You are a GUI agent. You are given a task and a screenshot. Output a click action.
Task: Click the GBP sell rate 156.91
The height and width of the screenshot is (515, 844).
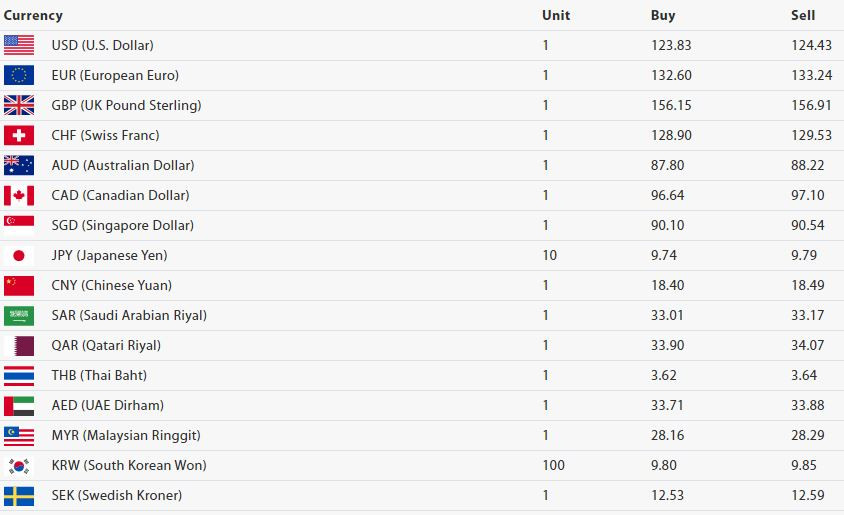click(x=811, y=105)
